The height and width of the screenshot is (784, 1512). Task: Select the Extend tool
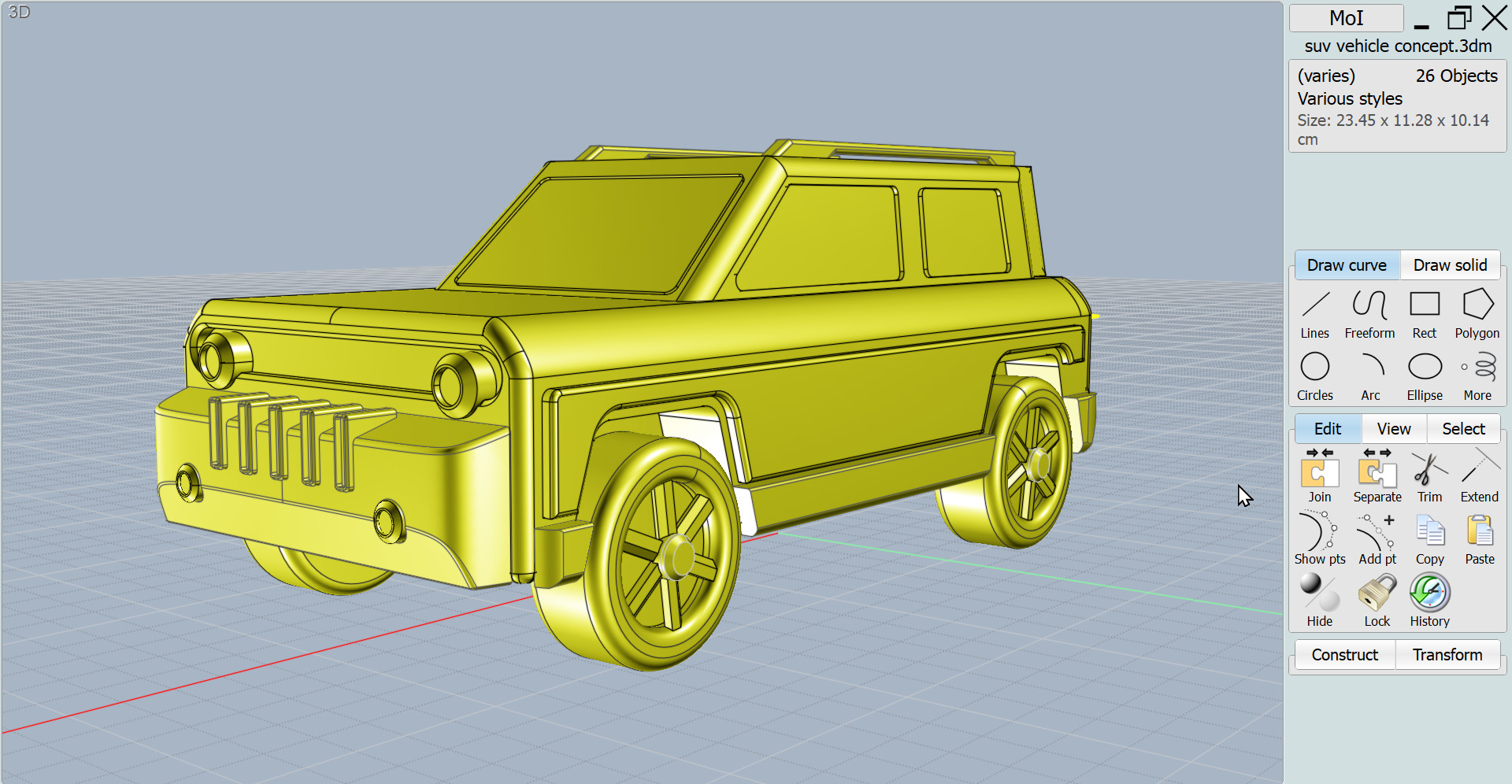(x=1480, y=475)
